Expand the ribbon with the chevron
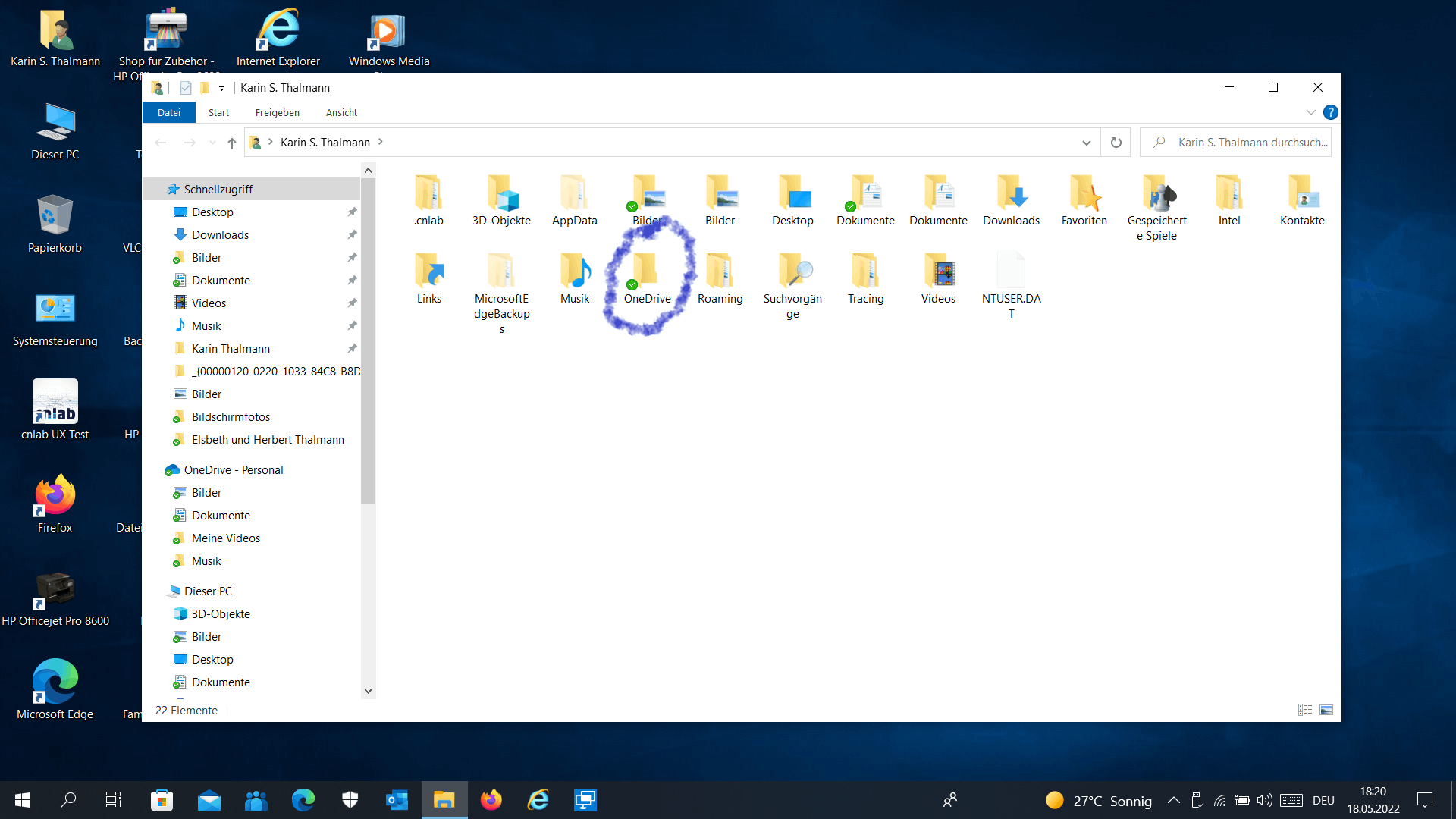This screenshot has width=1456, height=819. click(1310, 112)
